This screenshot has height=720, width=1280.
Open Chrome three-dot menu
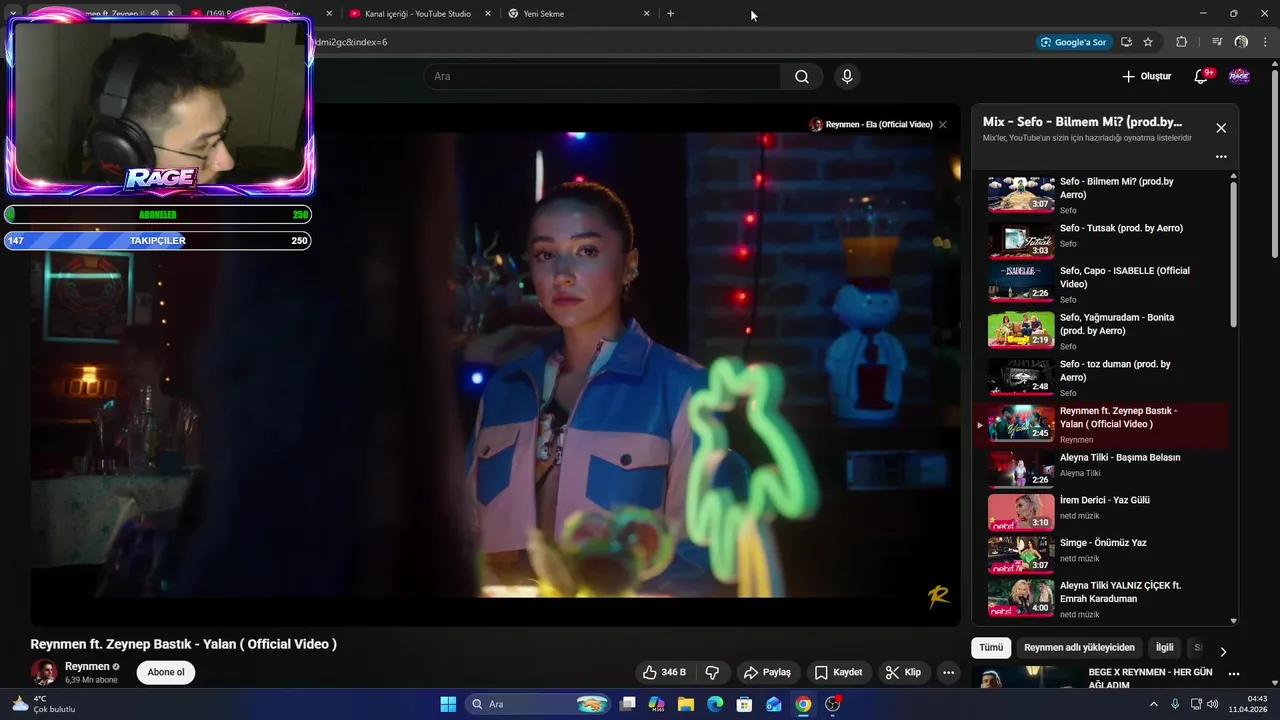click(1264, 42)
